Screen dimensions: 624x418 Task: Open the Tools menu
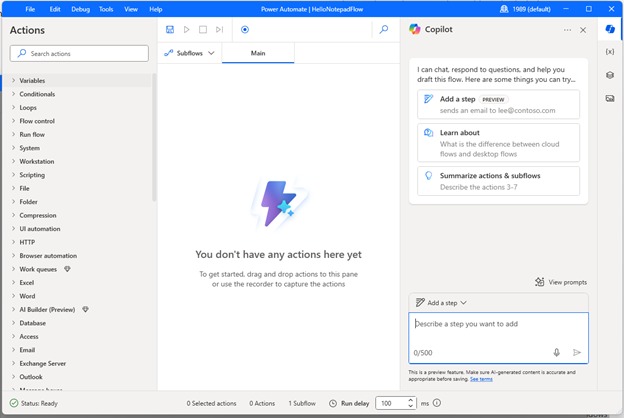coord(106,9)
